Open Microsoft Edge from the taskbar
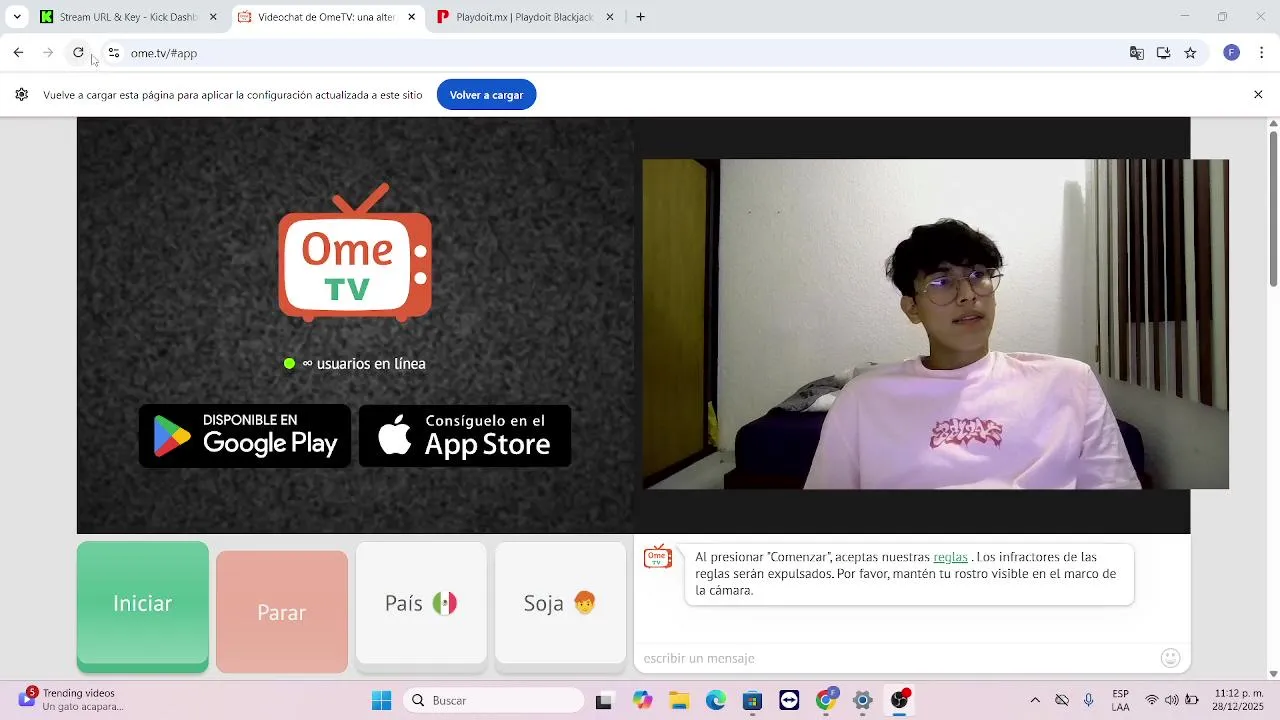 coord(716,701)
